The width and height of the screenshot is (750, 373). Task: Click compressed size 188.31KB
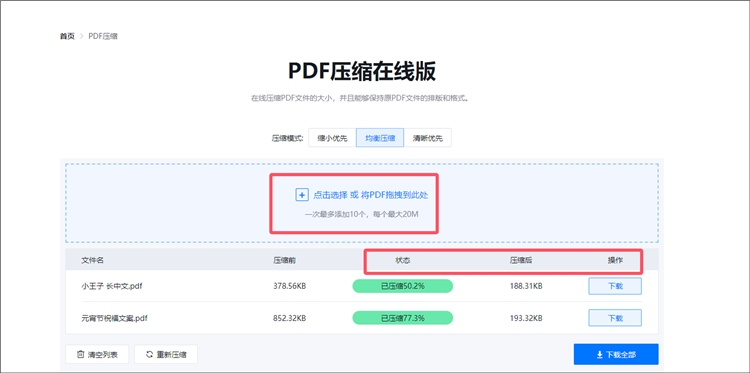click(526, 286)
